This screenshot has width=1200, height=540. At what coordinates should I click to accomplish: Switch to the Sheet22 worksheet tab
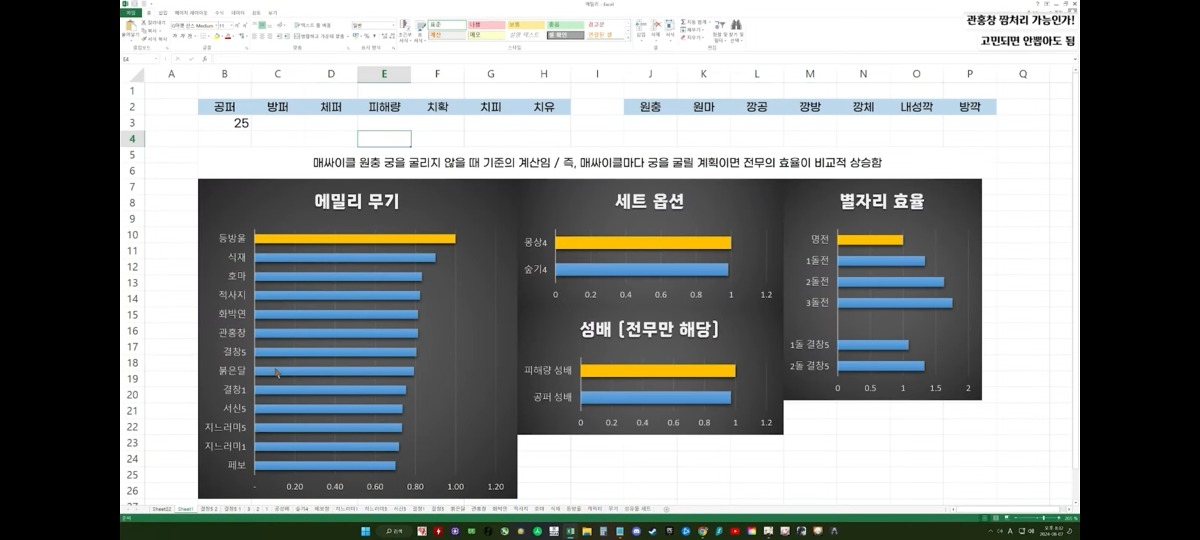(x=161, y=509)
